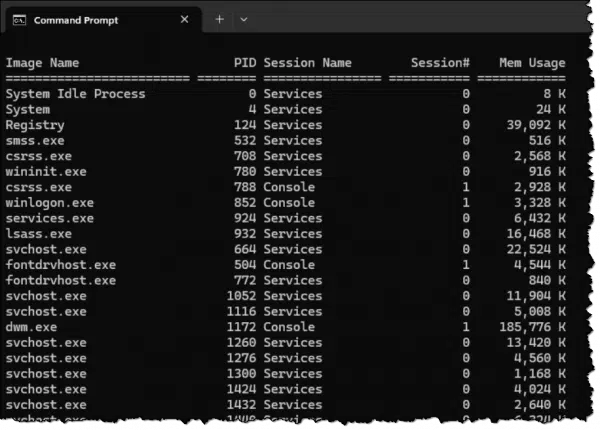This screenshot has height=430, width=600.
Task: Click wininit.exe process name
Action: [46, 171]
